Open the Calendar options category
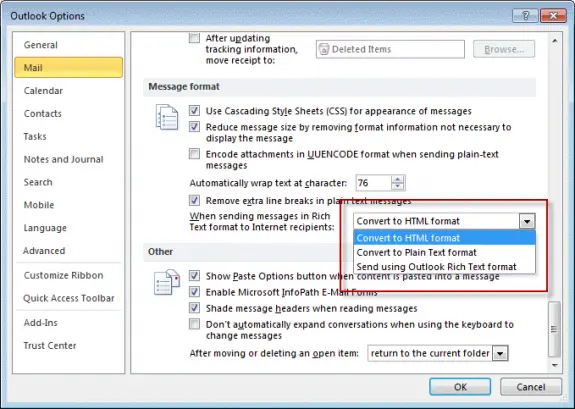 [43, 91]
